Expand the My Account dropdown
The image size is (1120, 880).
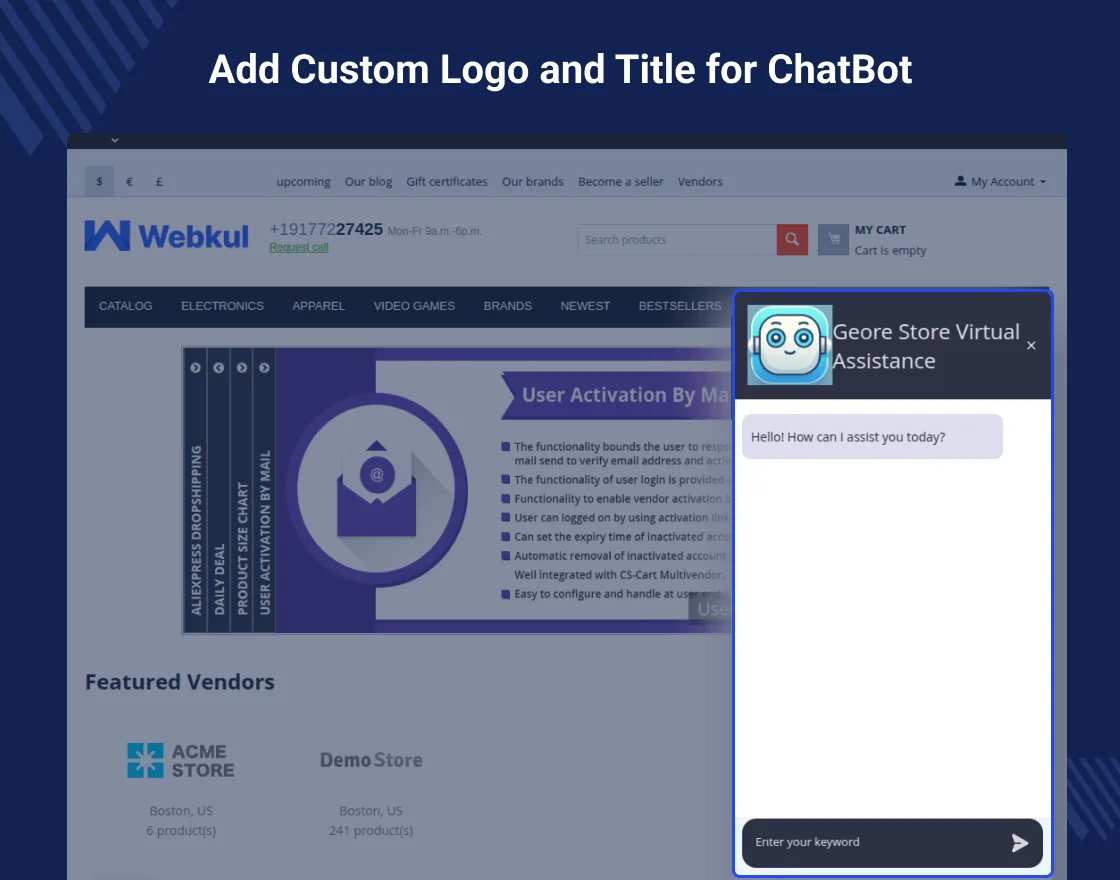[1000, 182]
